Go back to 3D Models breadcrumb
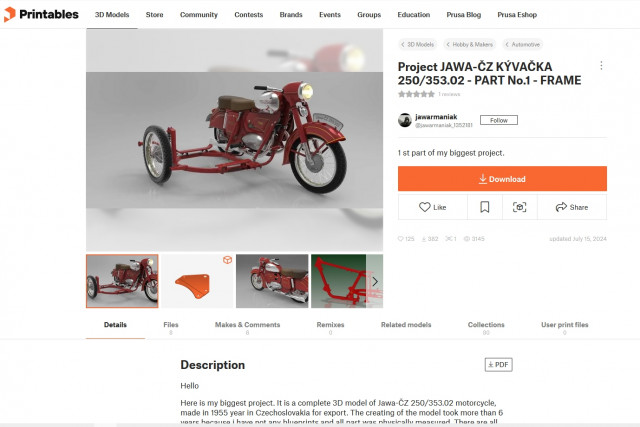This screenshot has width=640, height=427. click(417, 44)
